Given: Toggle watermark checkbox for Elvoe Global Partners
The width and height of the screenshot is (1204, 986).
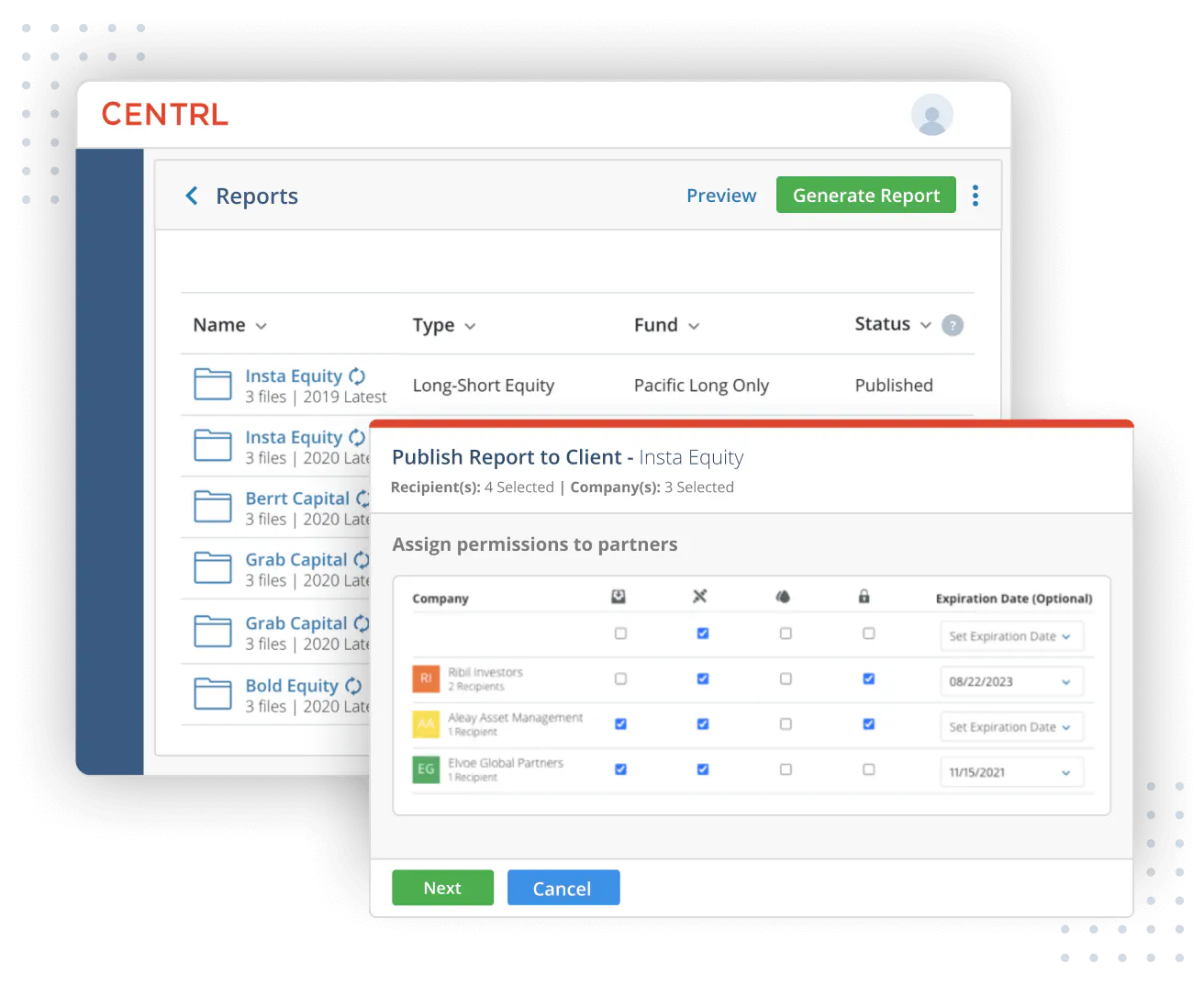Looking at the screenshot, I should pos(786,769).
